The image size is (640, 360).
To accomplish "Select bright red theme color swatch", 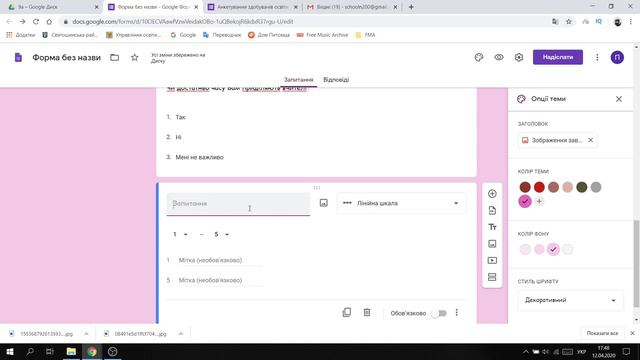I will [539, 187].
